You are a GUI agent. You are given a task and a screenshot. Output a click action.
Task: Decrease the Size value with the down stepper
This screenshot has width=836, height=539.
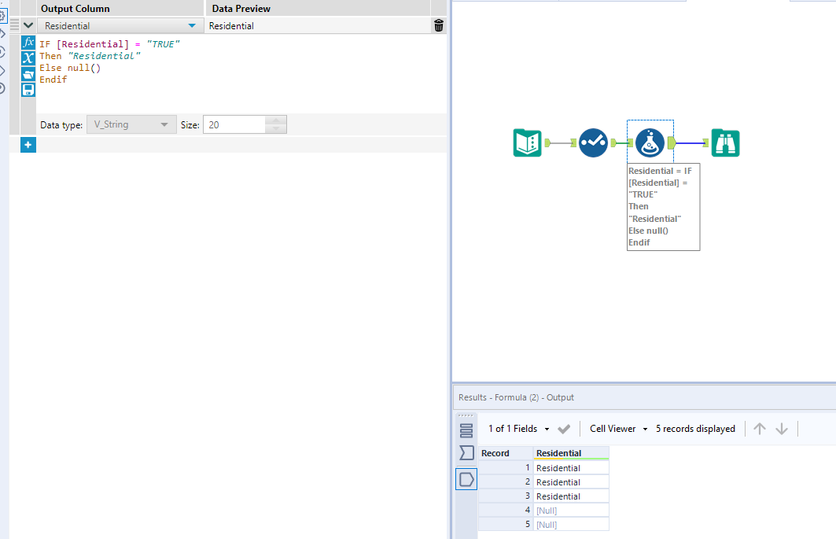[276, 129]
